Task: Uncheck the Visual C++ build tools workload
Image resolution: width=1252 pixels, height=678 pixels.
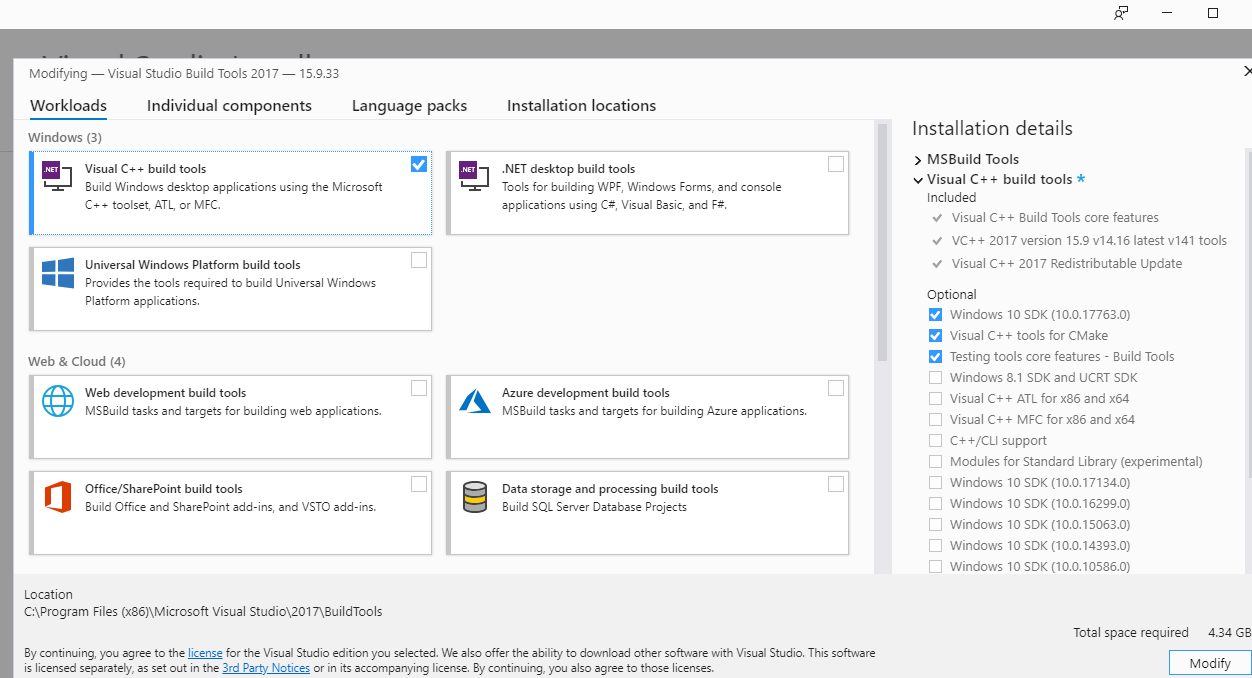Action: 419,164
